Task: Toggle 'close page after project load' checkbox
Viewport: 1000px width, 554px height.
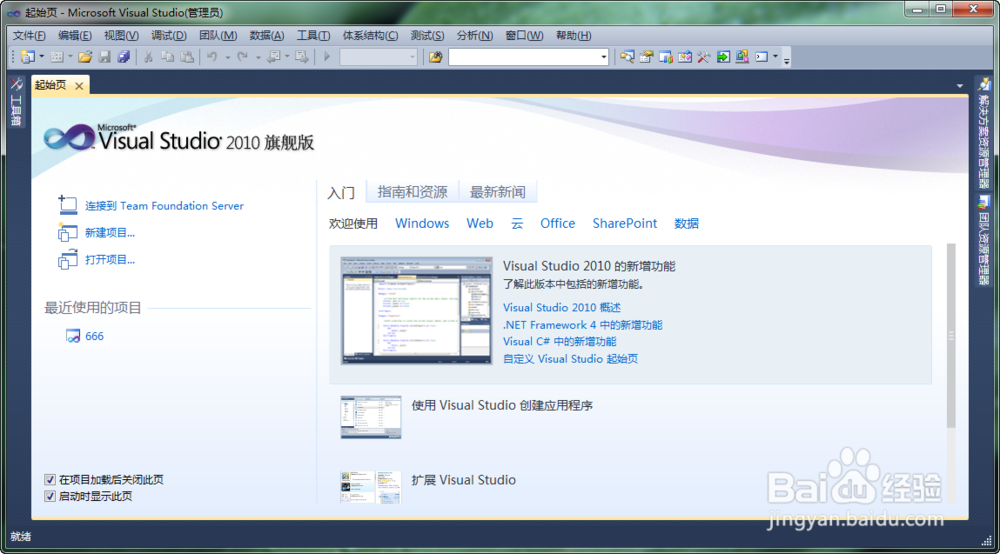Action: [x=50, y=479]
